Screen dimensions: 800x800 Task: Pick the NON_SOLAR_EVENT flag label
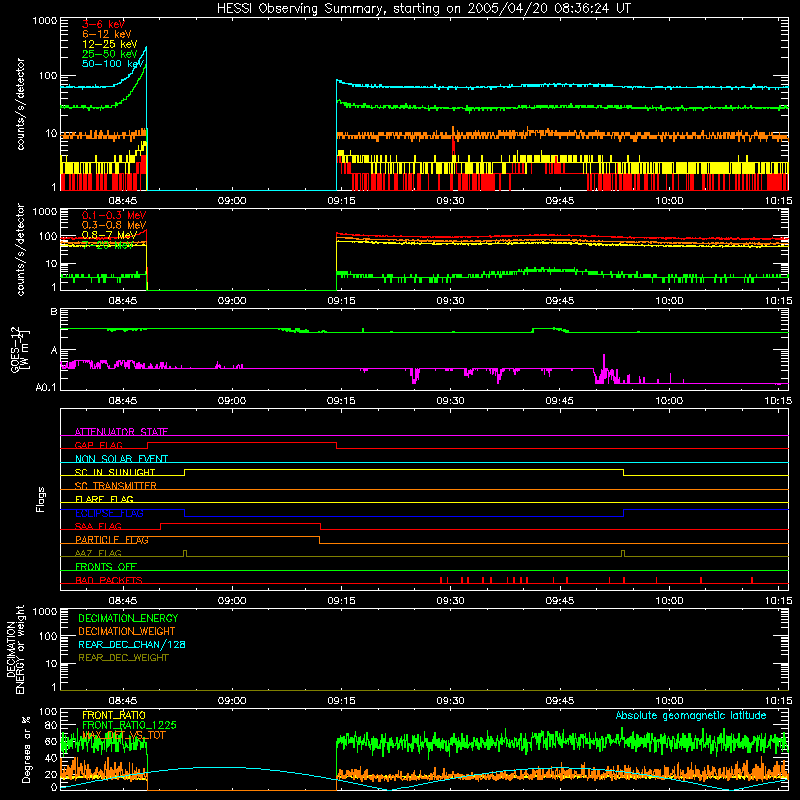click(x=121, y=459)
